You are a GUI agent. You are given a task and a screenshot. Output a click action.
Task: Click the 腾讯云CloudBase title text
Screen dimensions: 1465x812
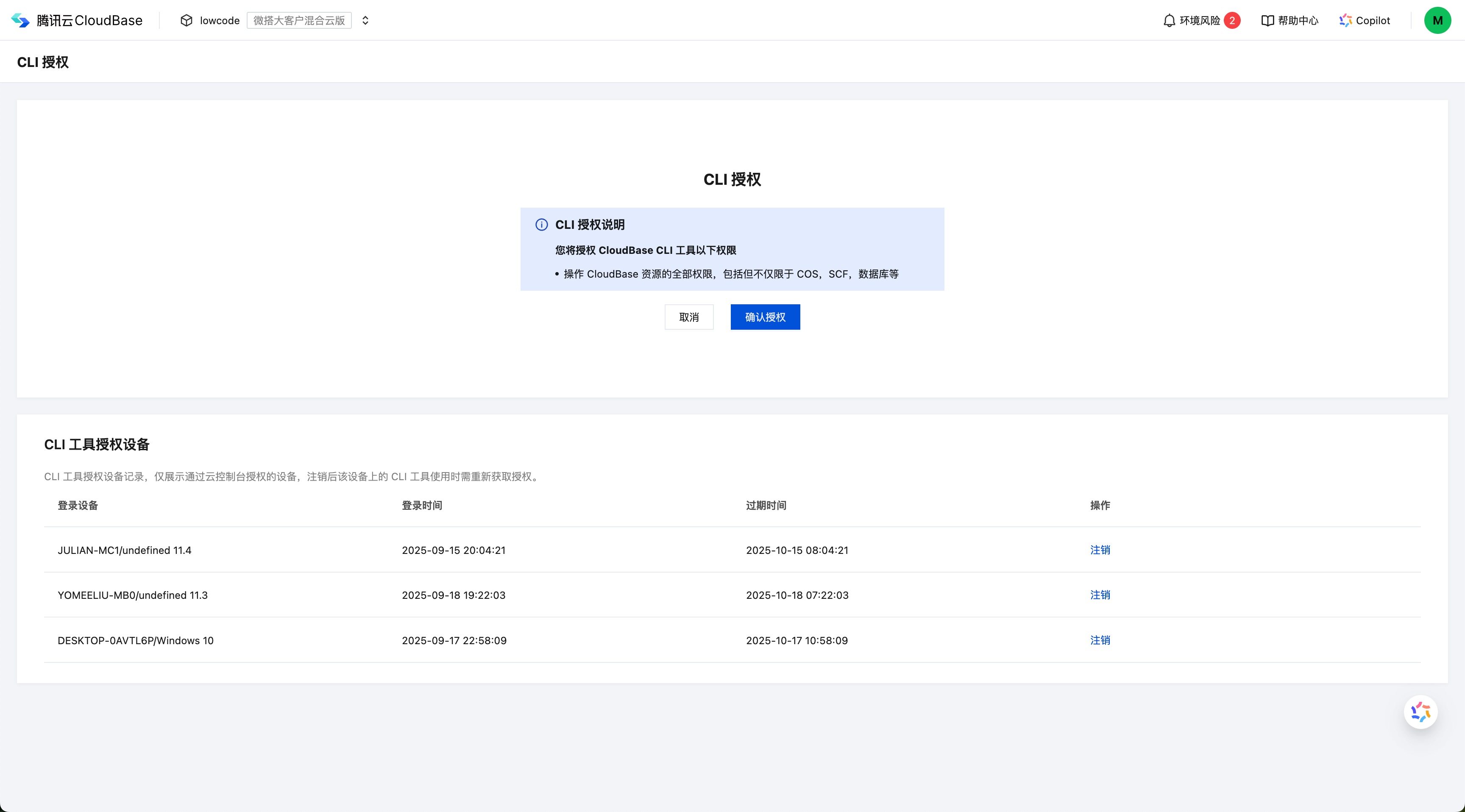click(x=89, y=20)
